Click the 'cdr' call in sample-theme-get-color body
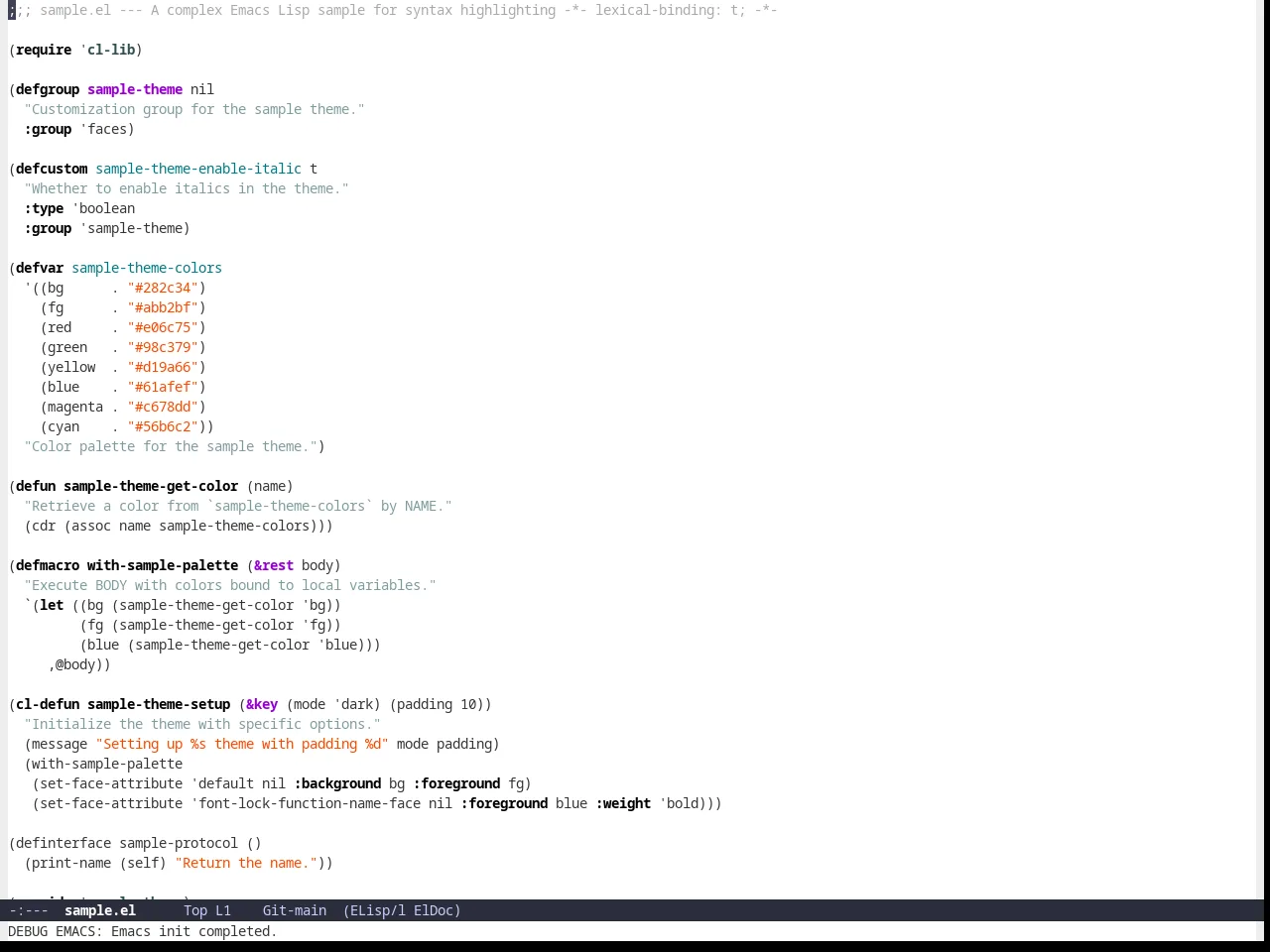The width and height of the screenshot is (1270, 952). [x=44, y=526]
